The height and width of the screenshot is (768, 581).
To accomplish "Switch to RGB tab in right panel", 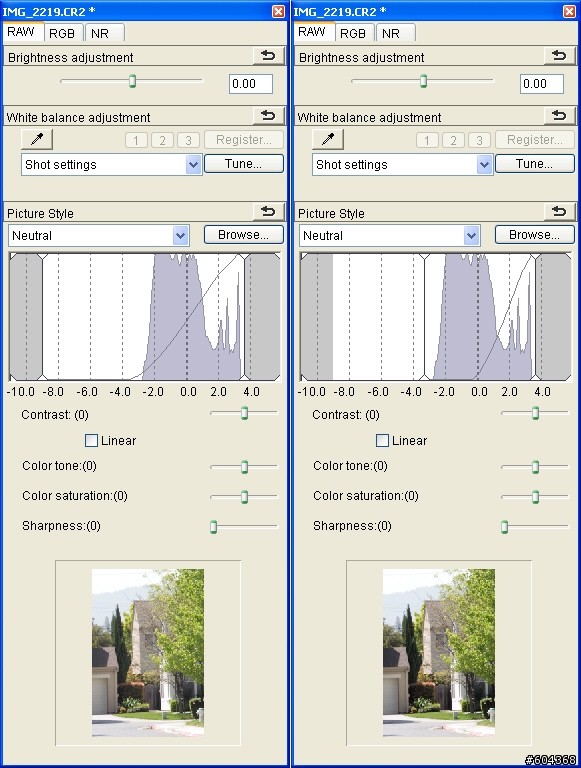I will tap(353, 33).
